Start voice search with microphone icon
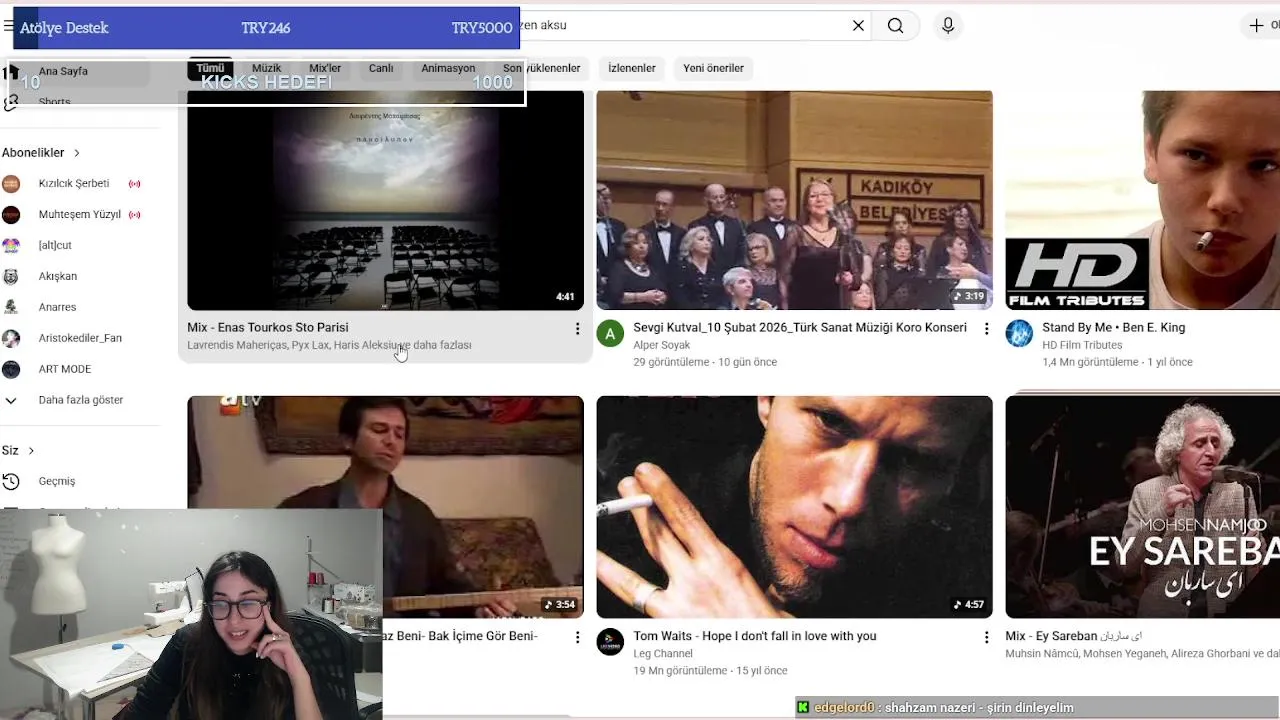This screenshot has width=1280, height=720. click(948, 26)
